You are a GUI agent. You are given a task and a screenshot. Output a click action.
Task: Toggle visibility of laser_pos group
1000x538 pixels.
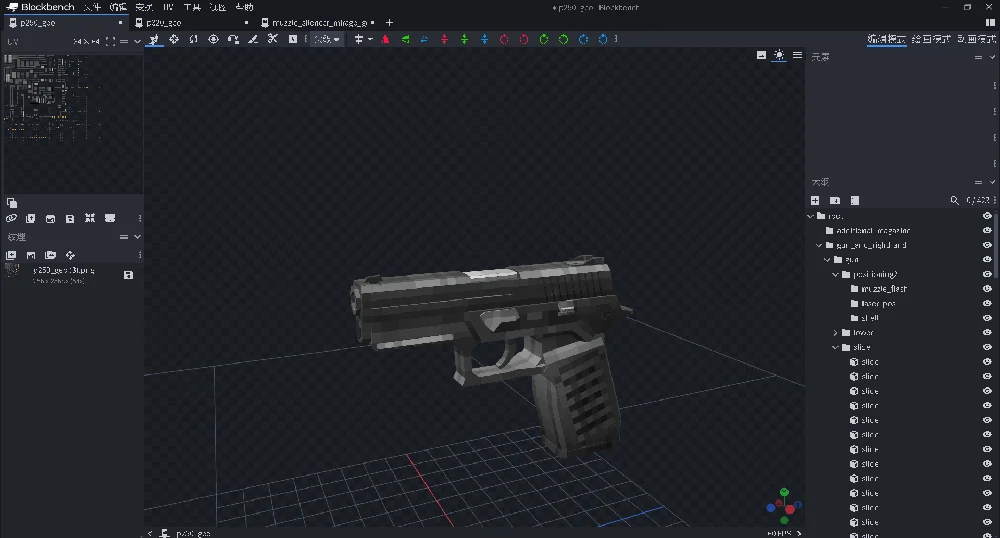987,303
